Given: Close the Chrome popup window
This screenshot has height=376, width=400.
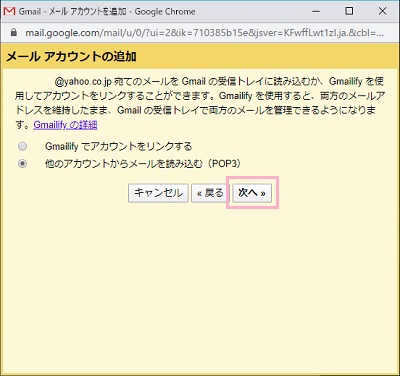Looking at the screenshot, I should tap(382, 11).
